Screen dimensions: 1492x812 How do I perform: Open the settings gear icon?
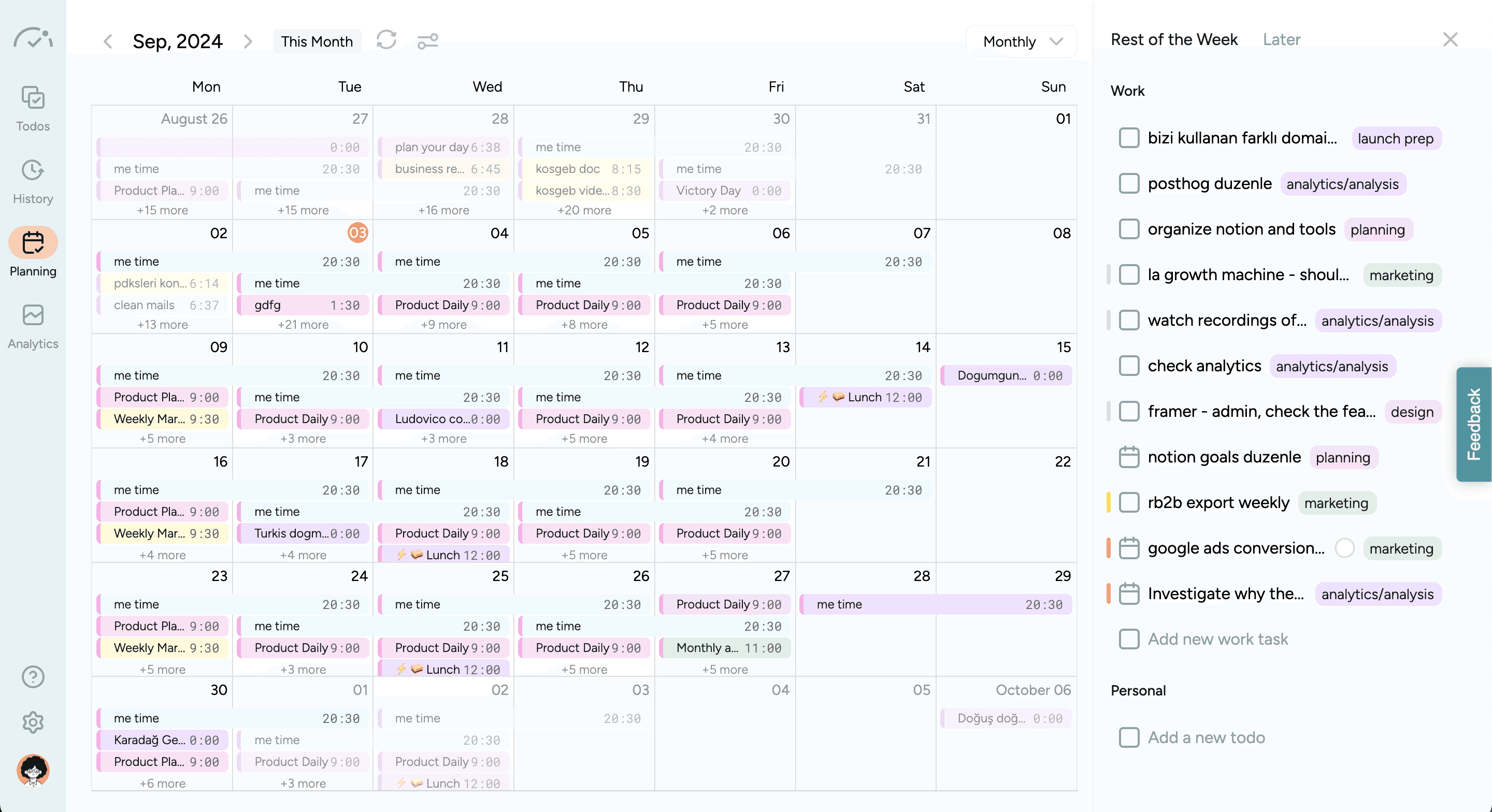tap(33, 722)
